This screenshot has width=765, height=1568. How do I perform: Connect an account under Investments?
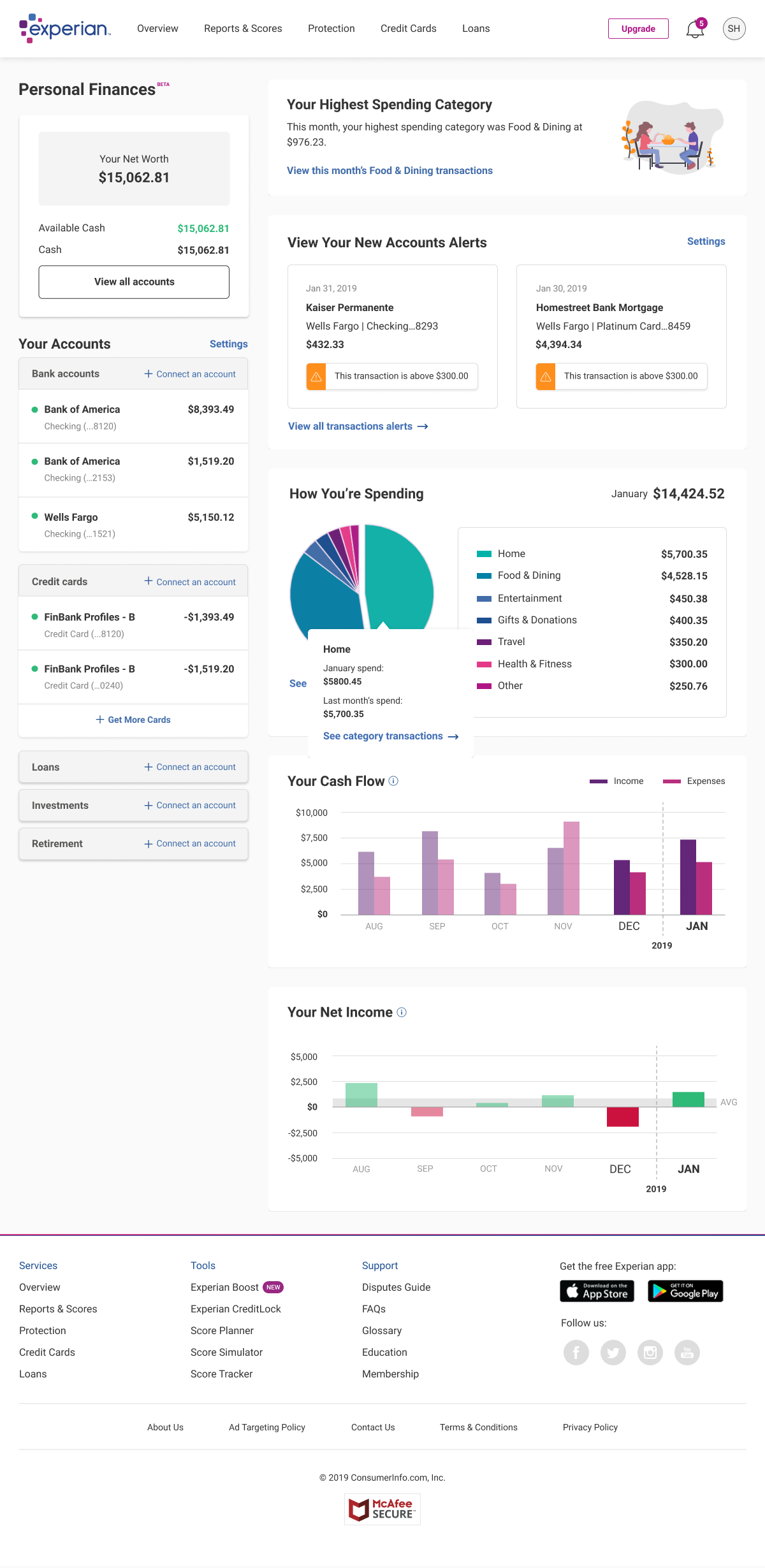click(x=190, y=805)
